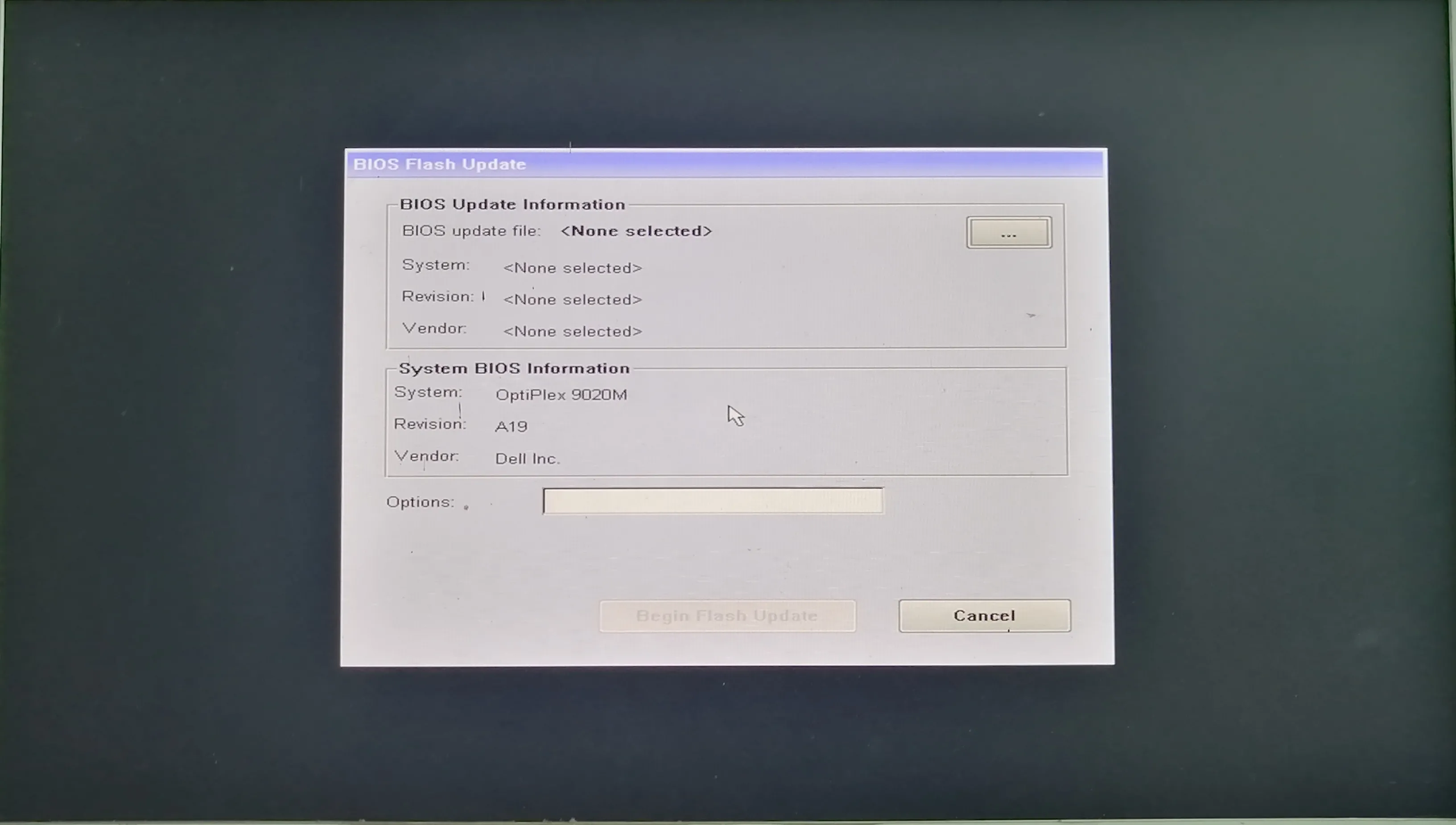Click the 'BIOS Update Information' group heading
This screenshot has width=1456, height=825.
pyautogui.click(x=512, y=204)
